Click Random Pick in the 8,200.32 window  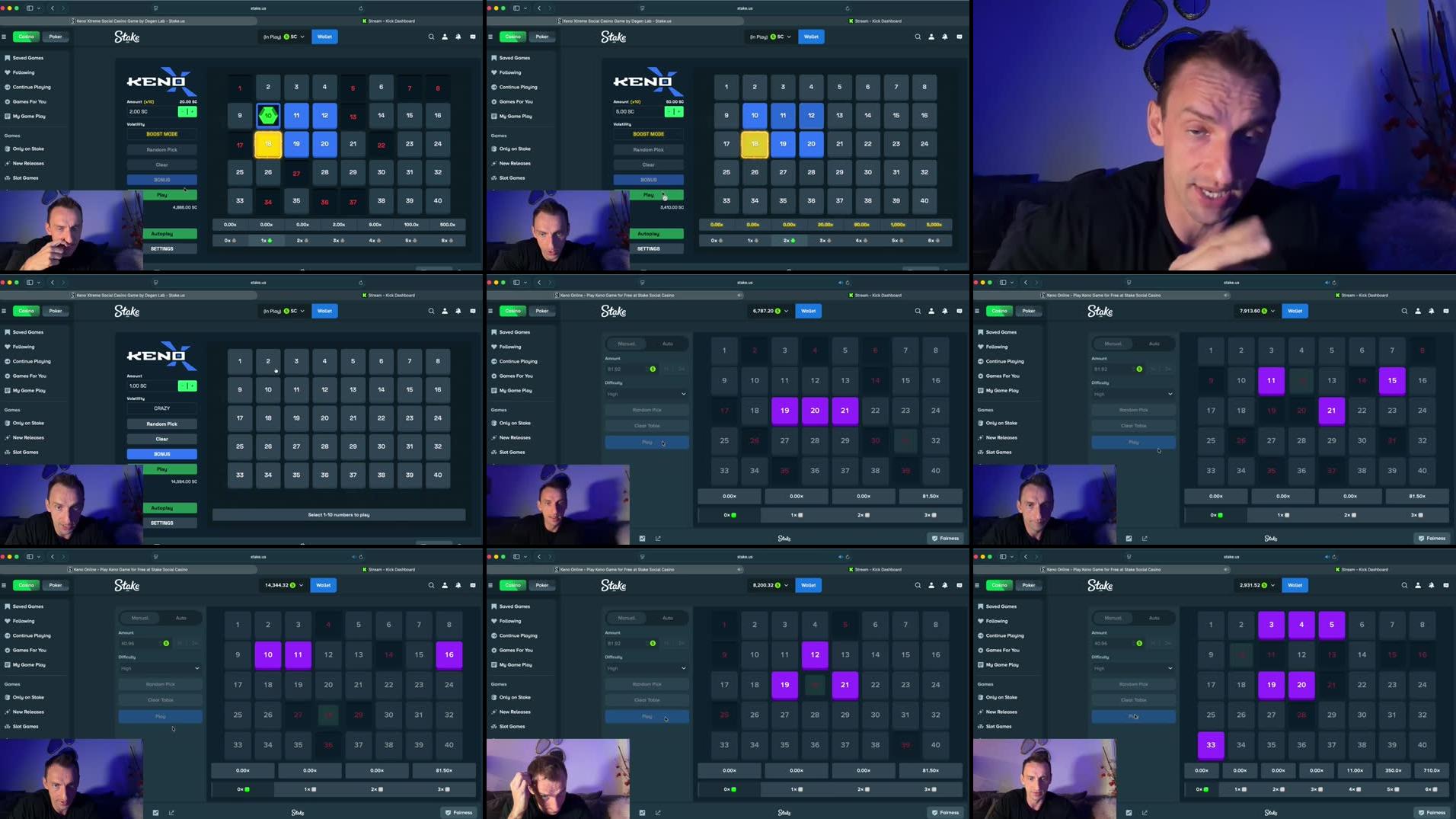(647, 684)
